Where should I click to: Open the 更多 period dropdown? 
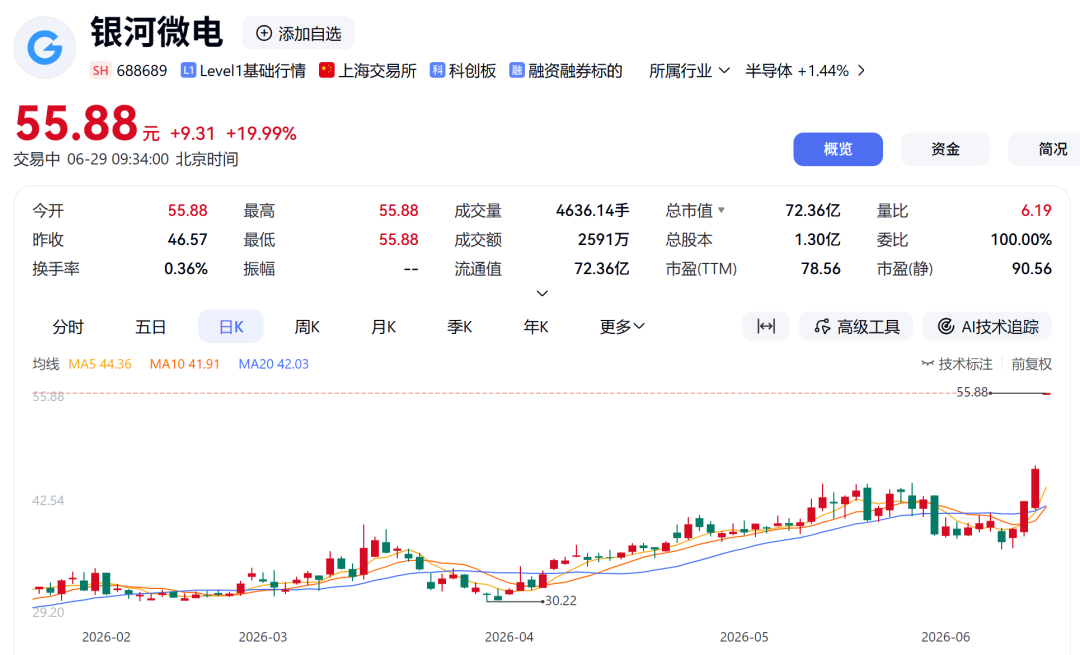(x=622, y=326)
